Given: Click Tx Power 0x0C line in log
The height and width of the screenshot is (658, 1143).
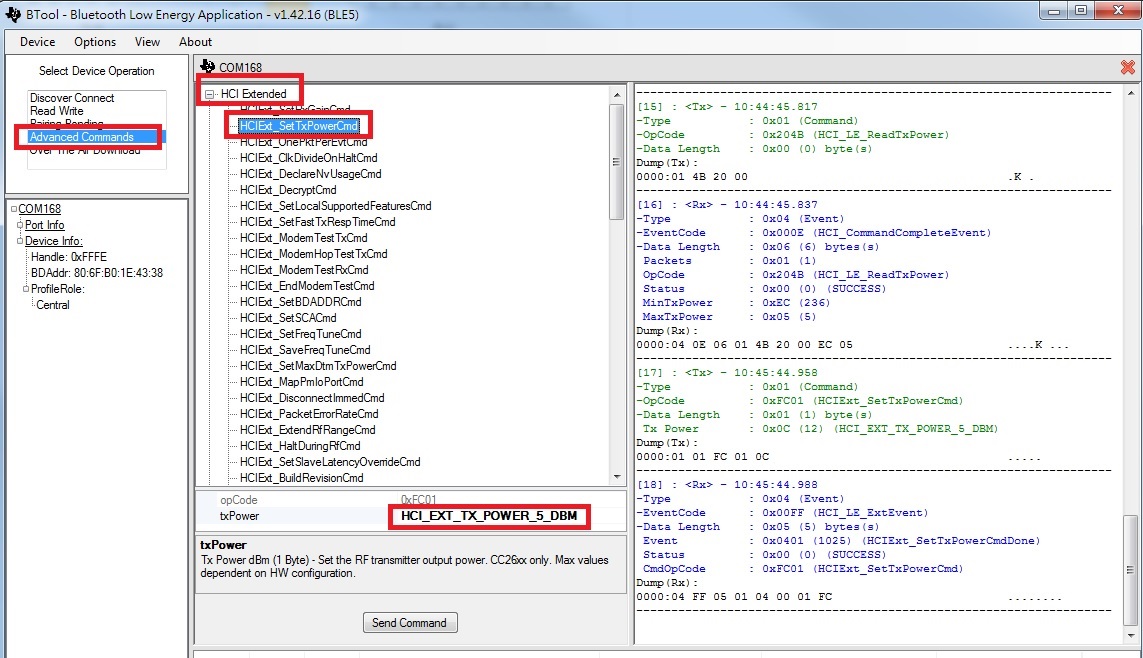Looking at the screenshot, I should (x=820, y=429).
